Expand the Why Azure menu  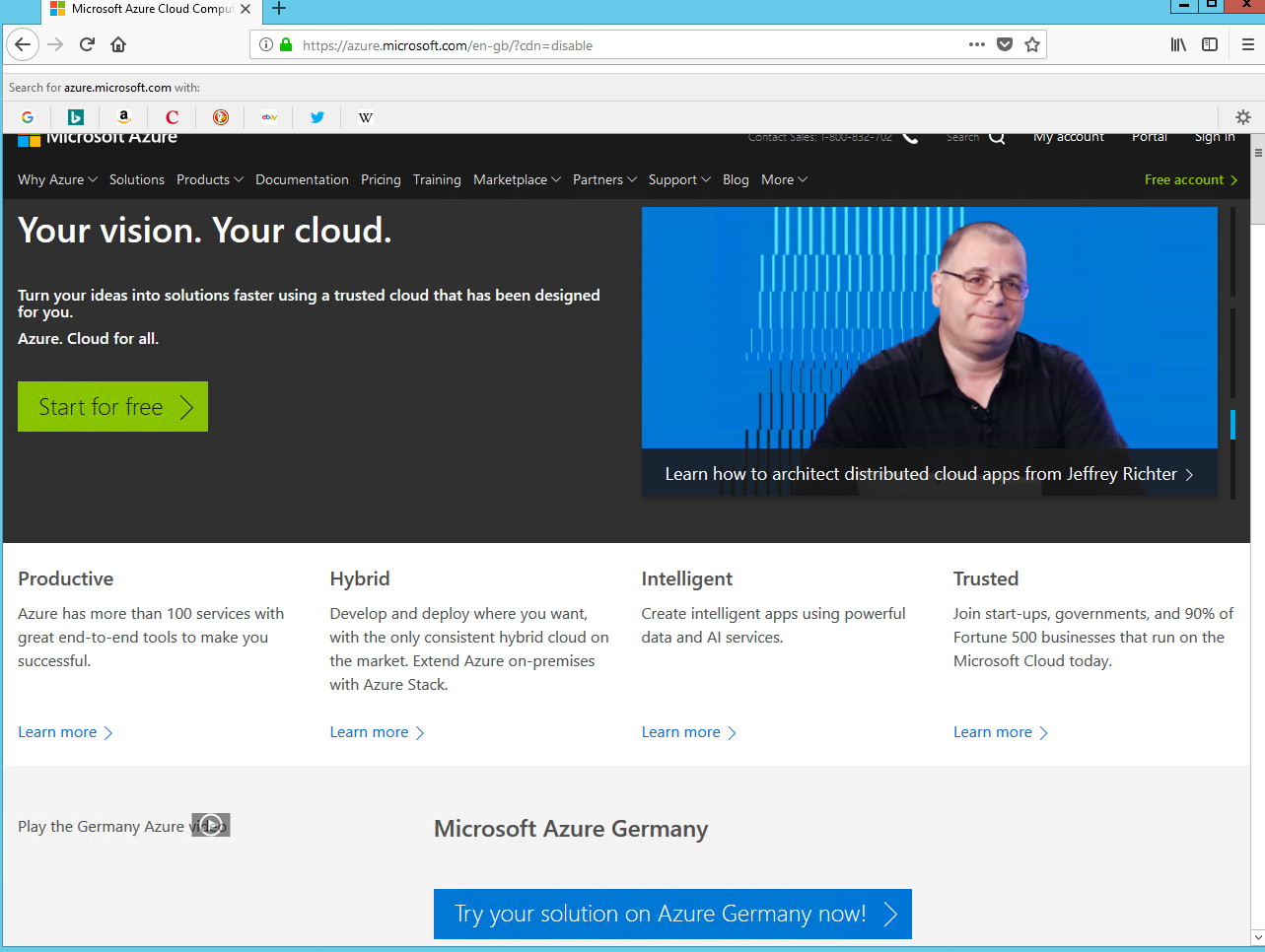(57, 179)
